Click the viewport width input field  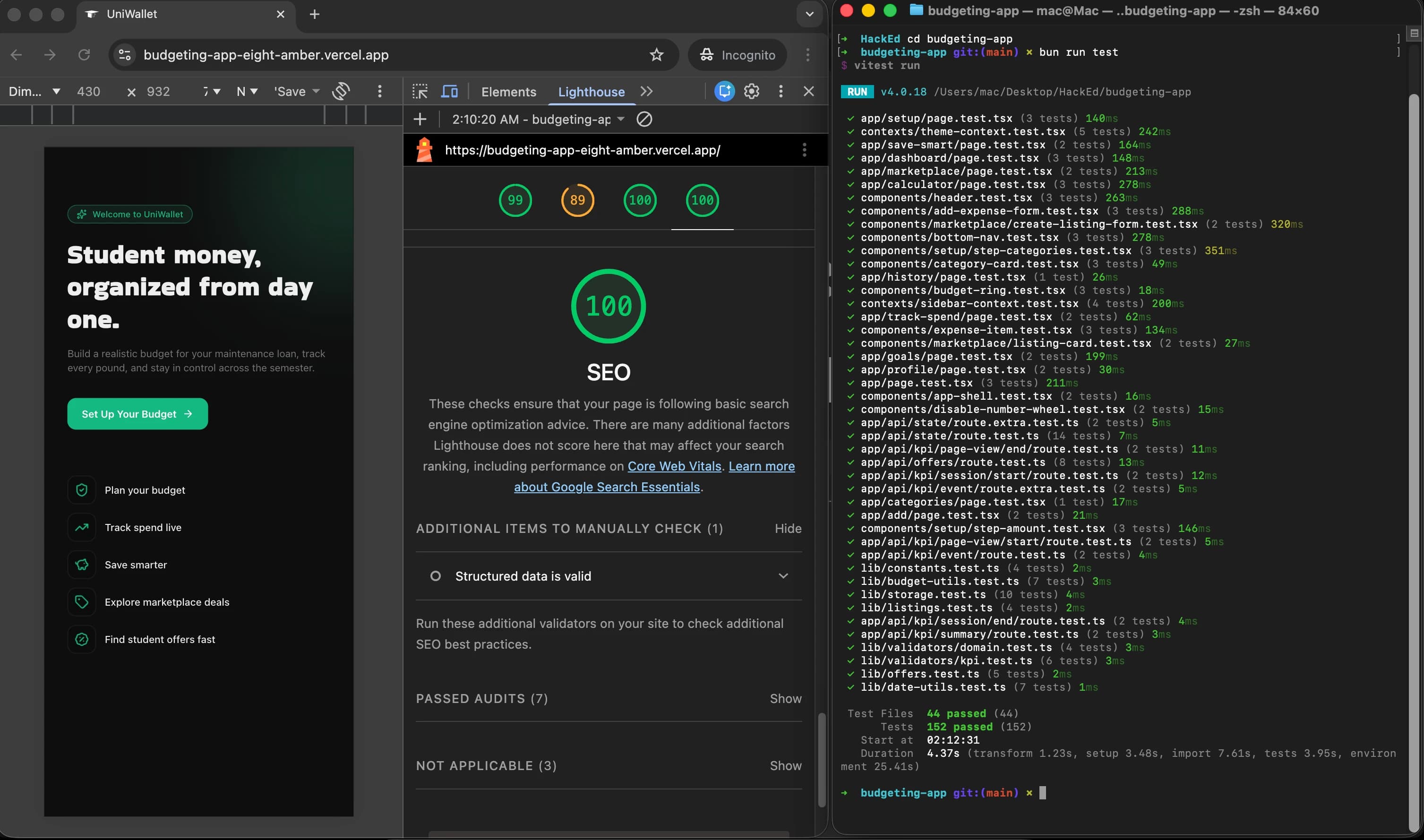[x=89, y=92]
